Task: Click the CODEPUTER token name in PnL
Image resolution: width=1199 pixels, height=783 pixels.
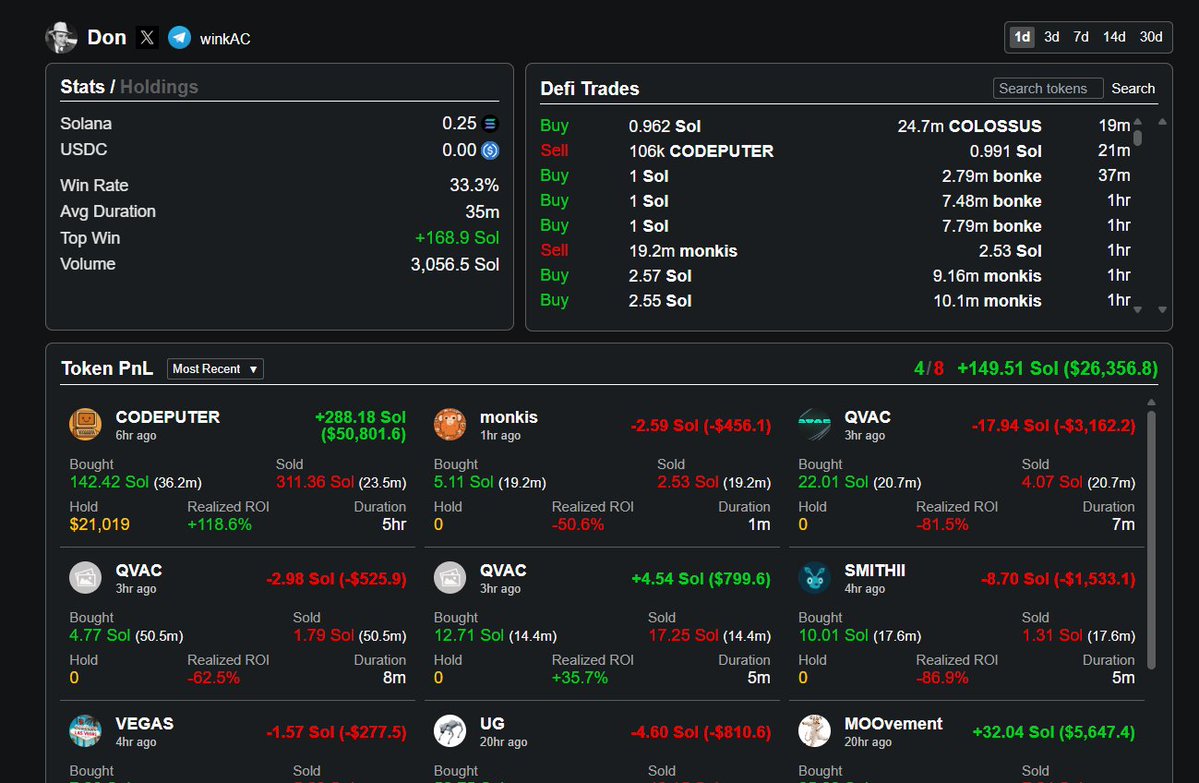Action: [167, 417]
